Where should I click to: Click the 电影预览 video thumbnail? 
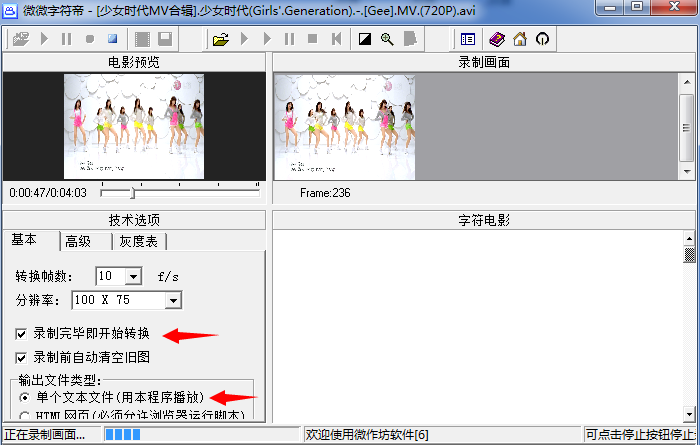coord(133,126)
